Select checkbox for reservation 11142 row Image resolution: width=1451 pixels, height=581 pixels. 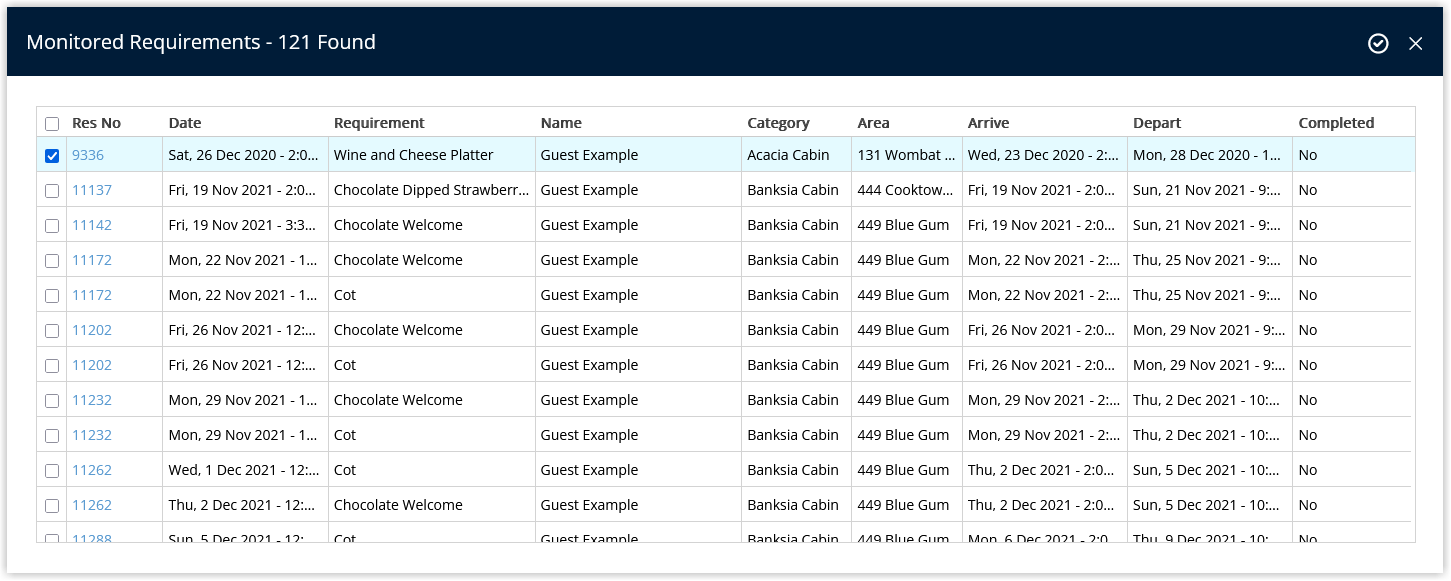(x=52, y=226)
